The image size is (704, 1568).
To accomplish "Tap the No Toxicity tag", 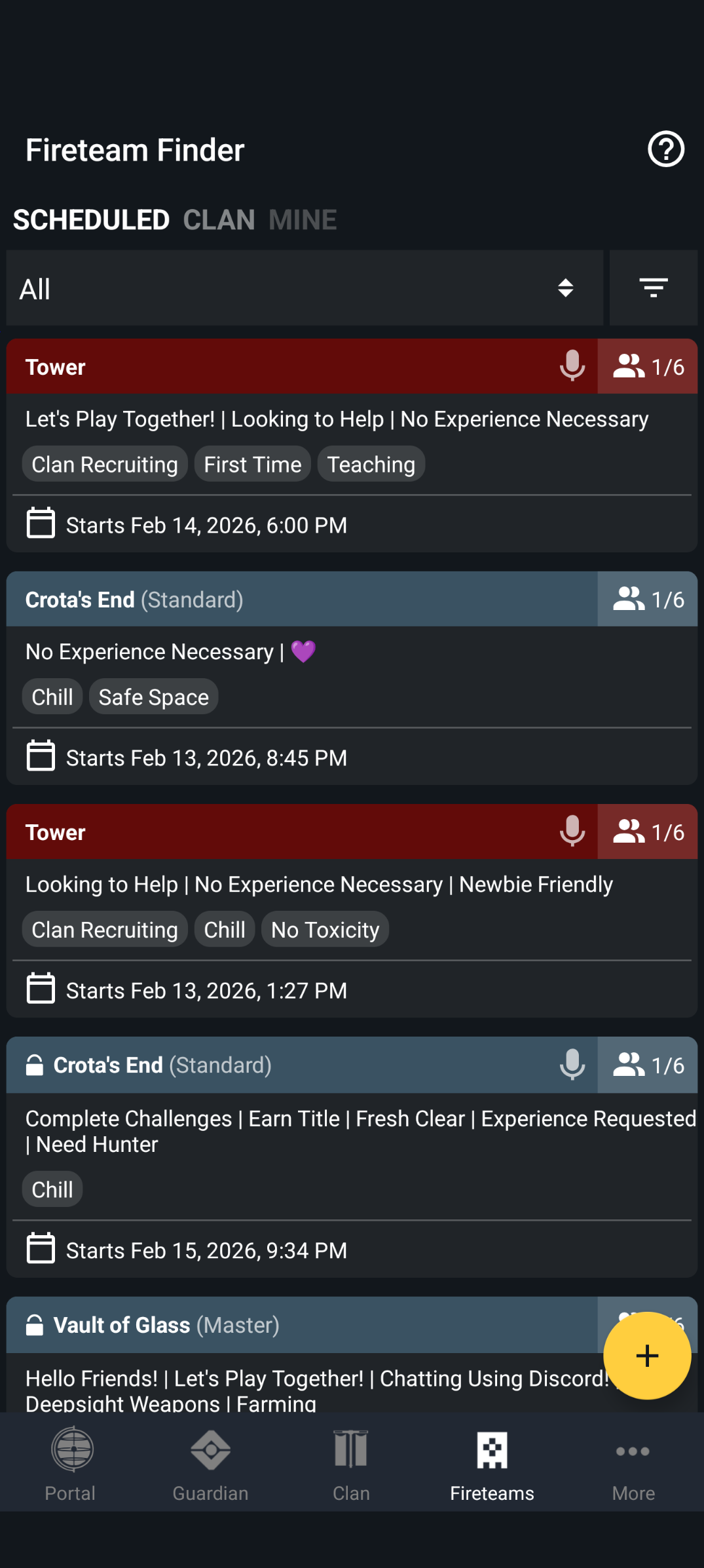I will tap(325, 930).
